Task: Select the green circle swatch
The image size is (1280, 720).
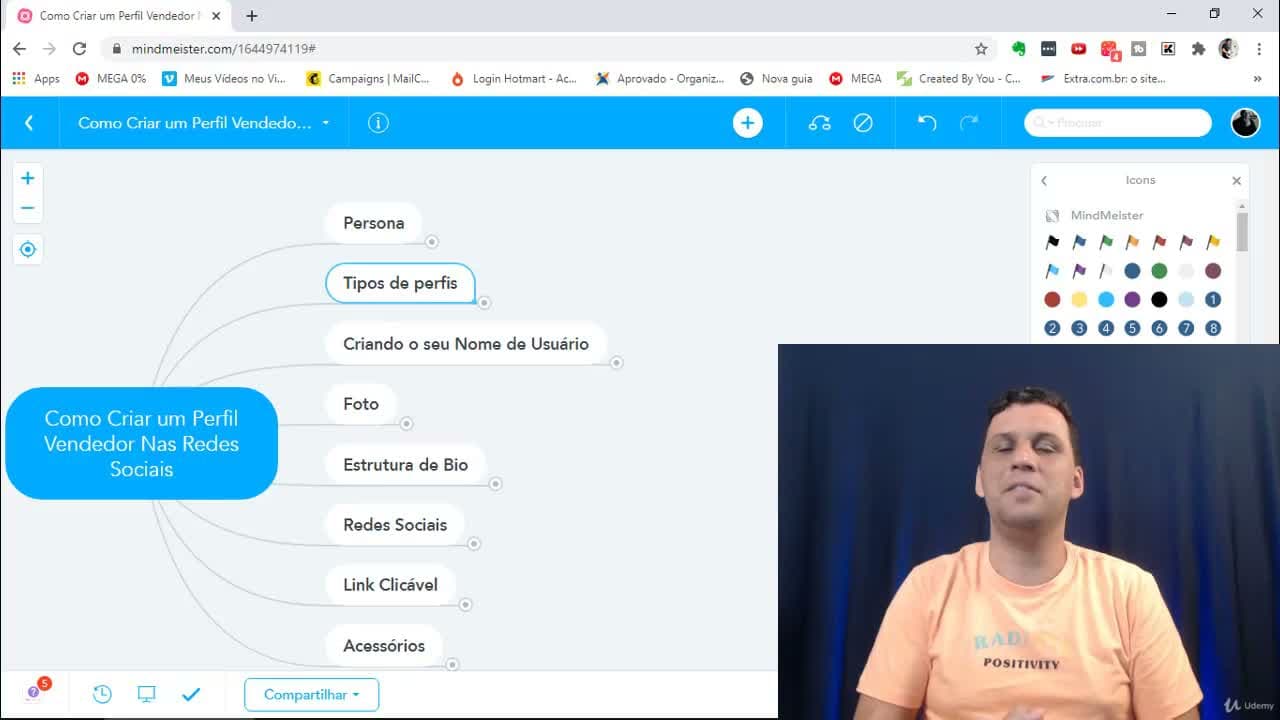Action: click(1159, 271)
